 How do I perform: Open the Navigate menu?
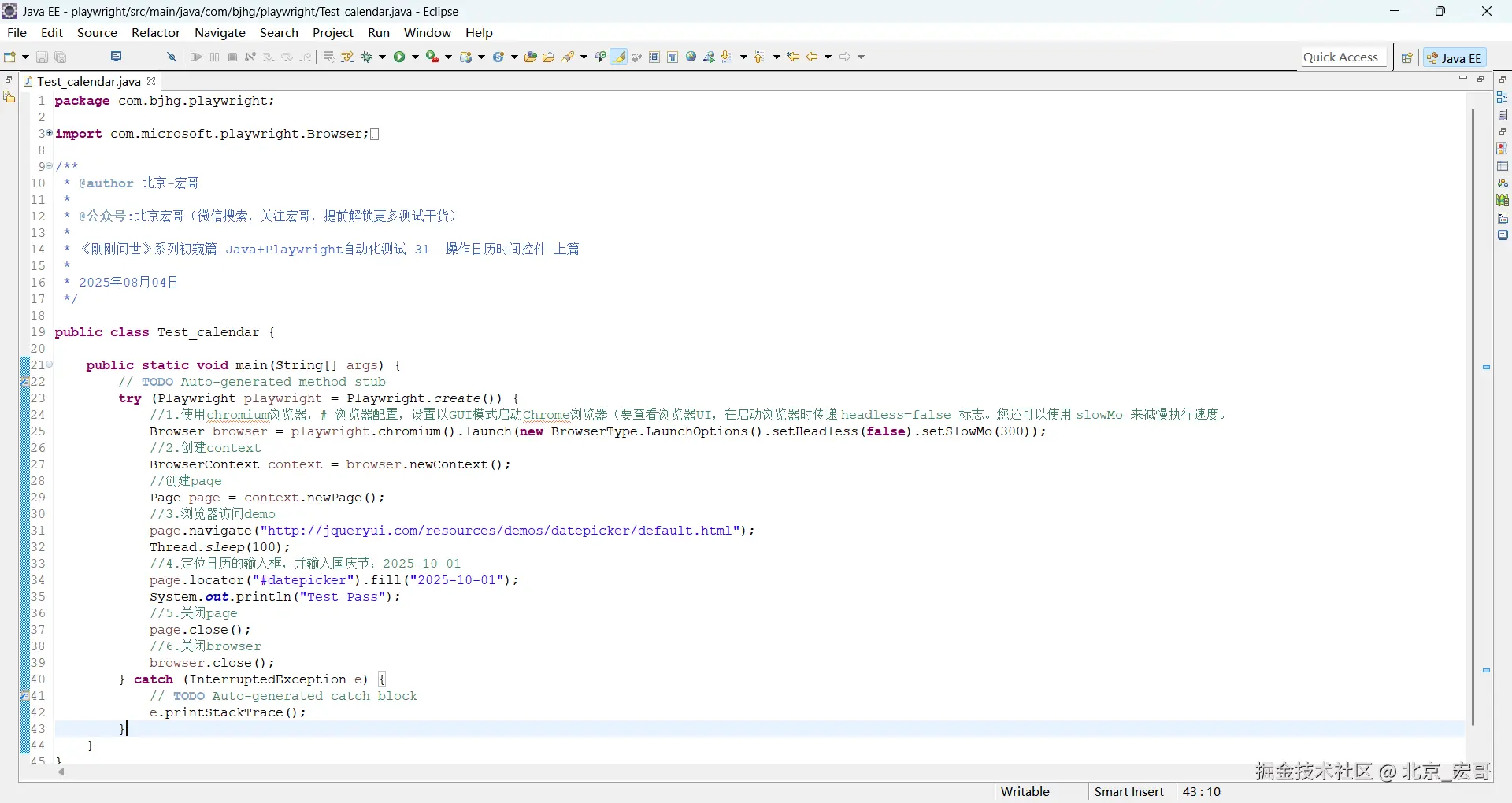[220, 32]
